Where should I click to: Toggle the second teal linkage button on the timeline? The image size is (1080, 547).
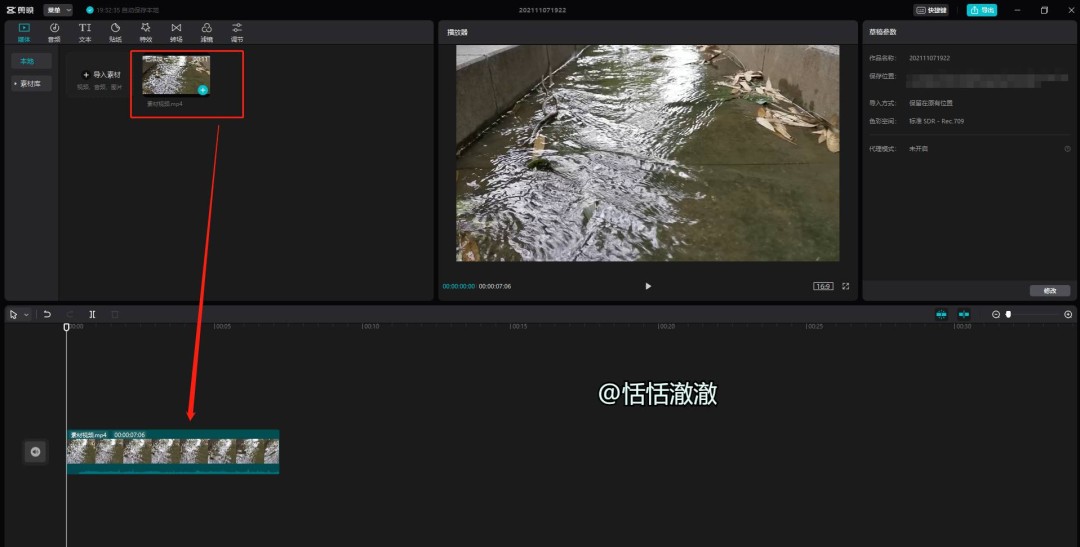[x=964, y=314]
